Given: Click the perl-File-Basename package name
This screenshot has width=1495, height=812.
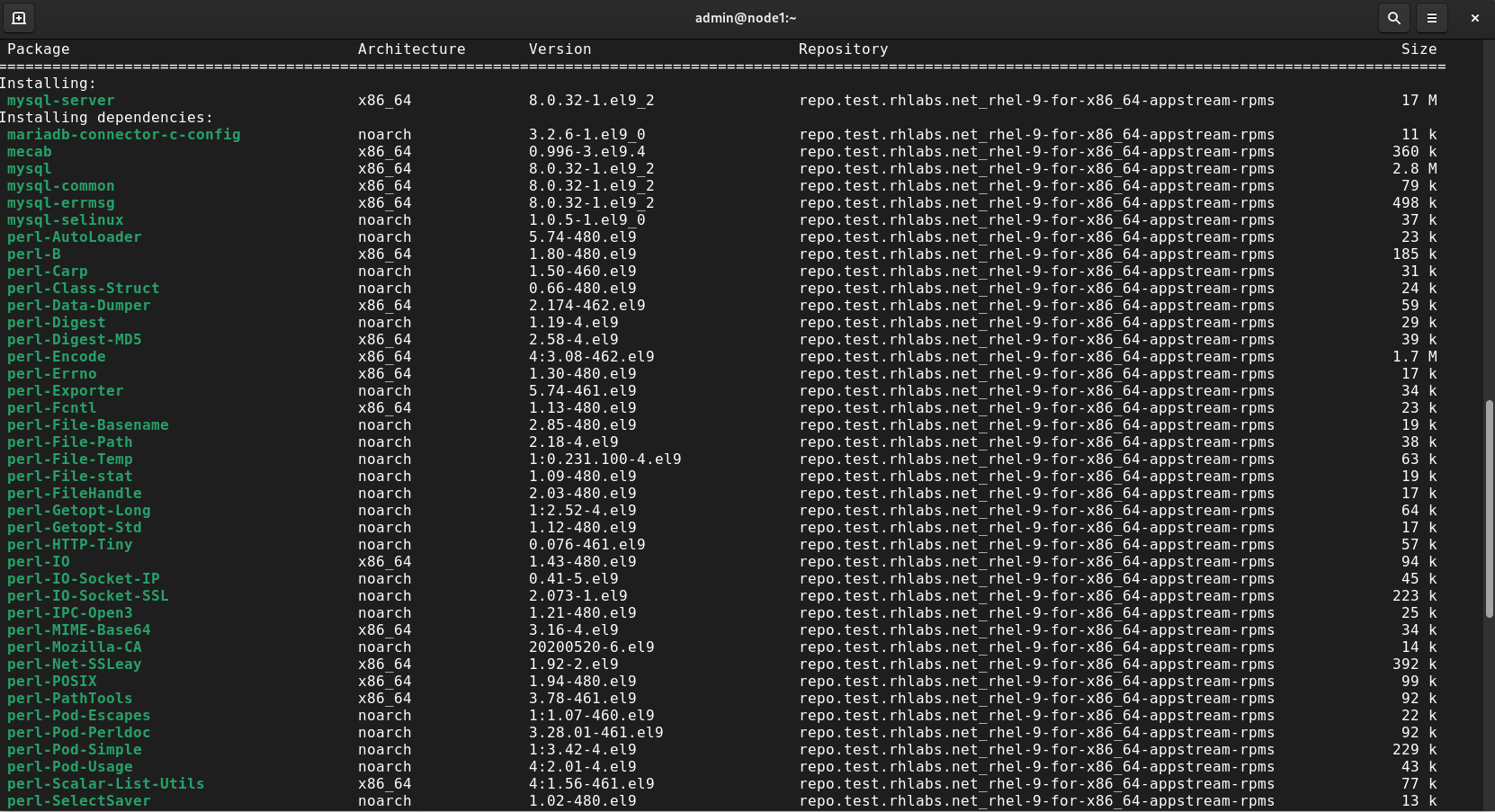Looking at the screenshot, I should point(88,425).
